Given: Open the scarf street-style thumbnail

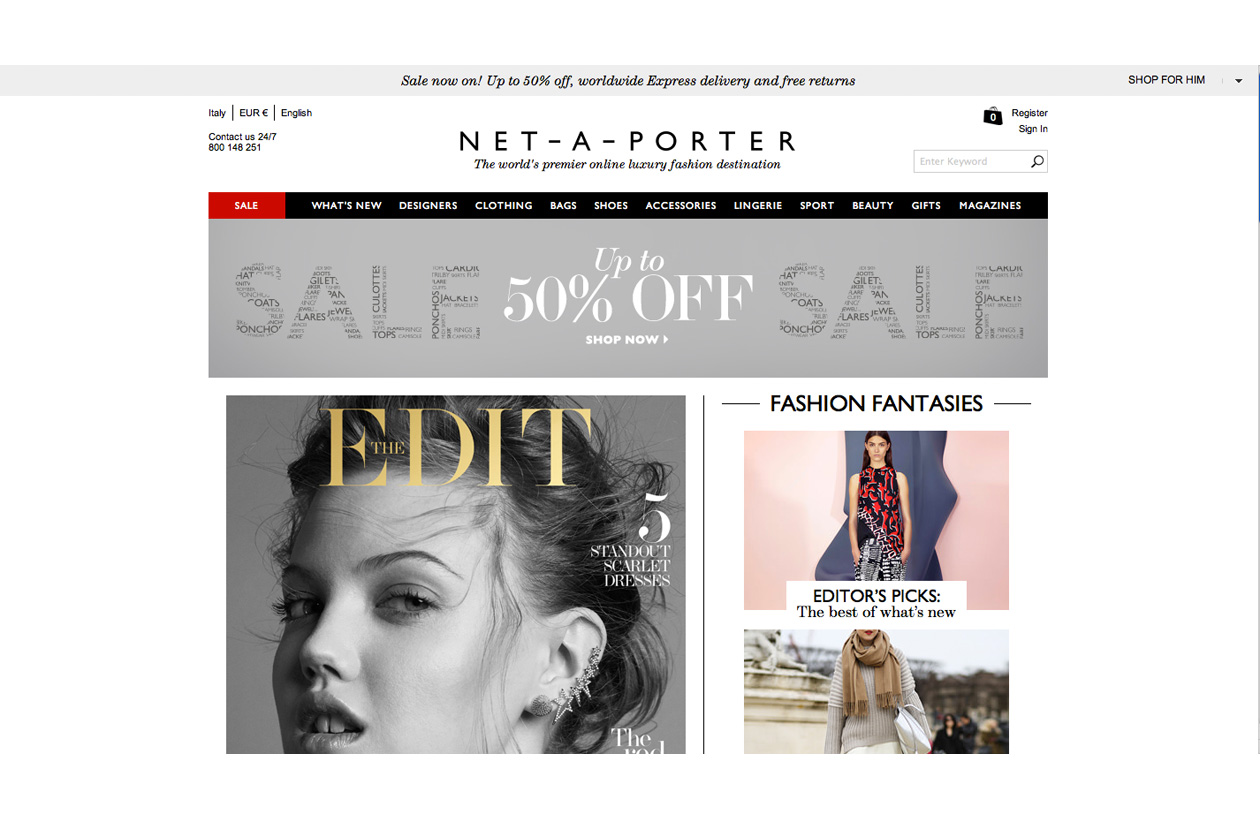Looking at the screenshot, I should click(876, 691).
